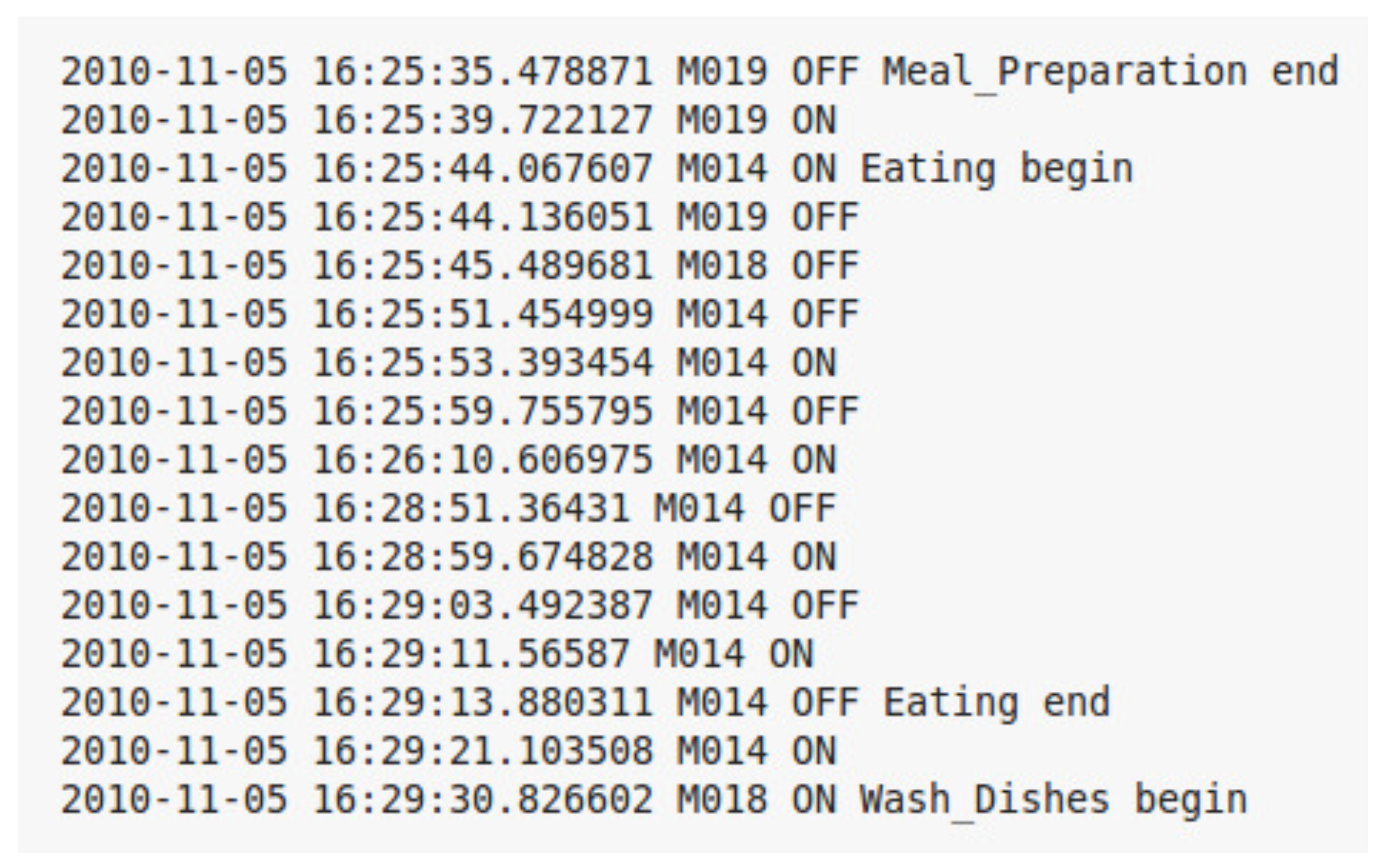
Task: Click the 'Eating end' annotation
Action: pyautogui.click(x=996, y=703)
